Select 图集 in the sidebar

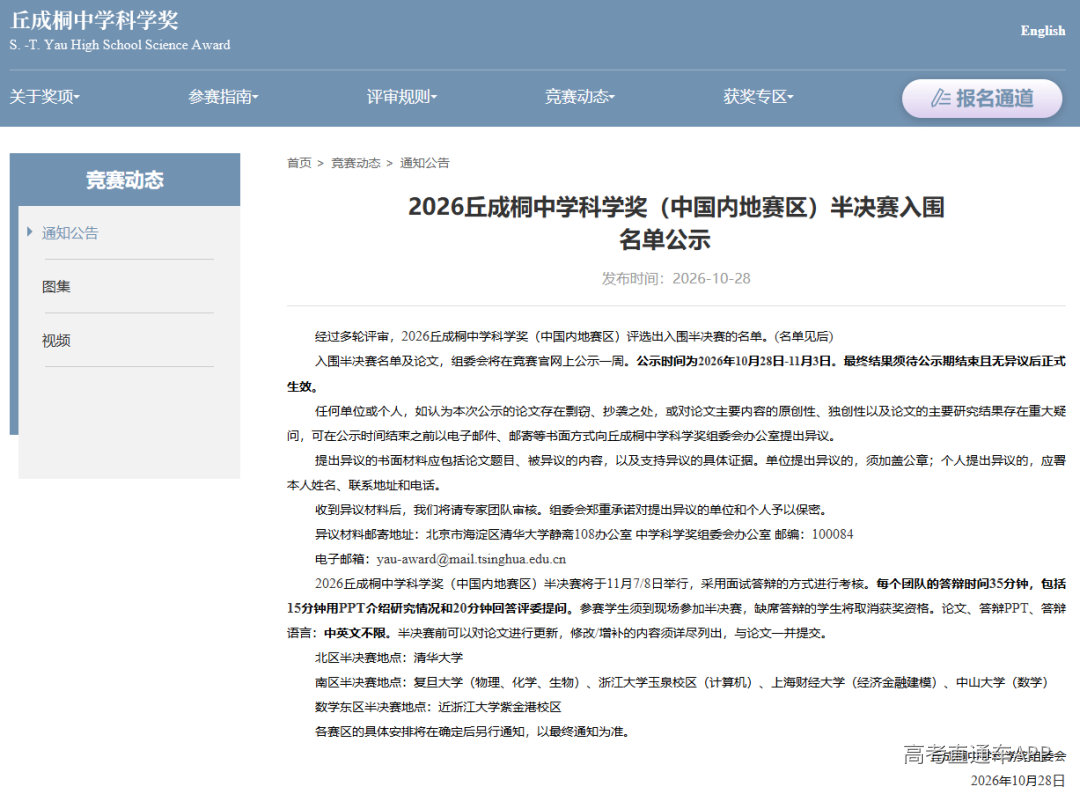(56, 286)
